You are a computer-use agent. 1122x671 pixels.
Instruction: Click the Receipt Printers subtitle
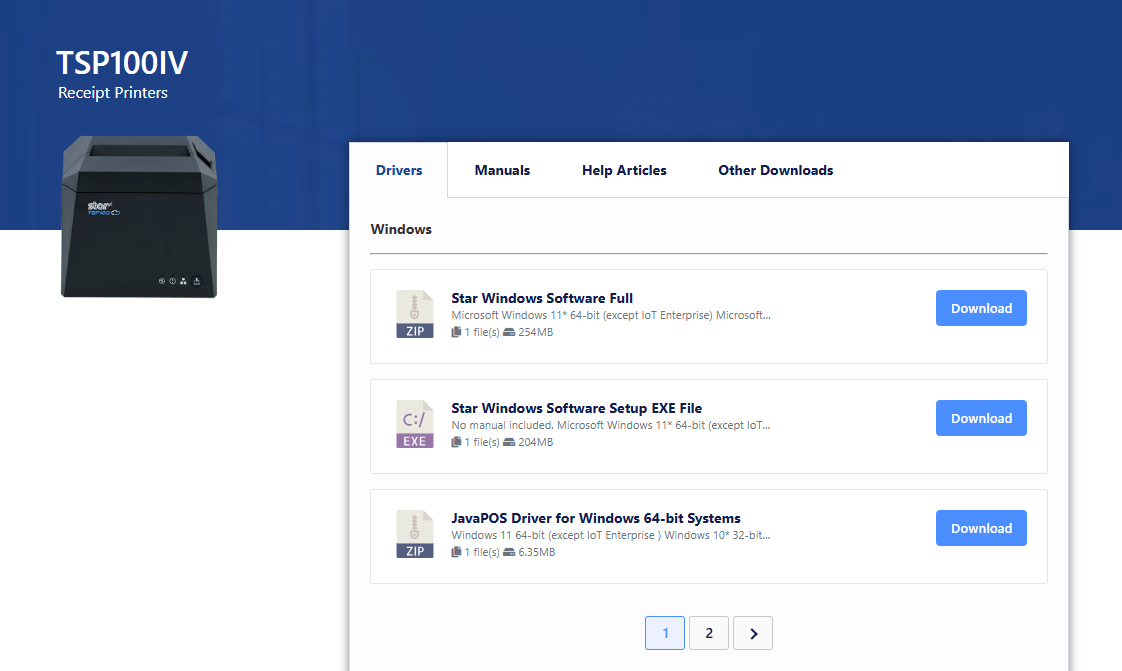(113, 93)
